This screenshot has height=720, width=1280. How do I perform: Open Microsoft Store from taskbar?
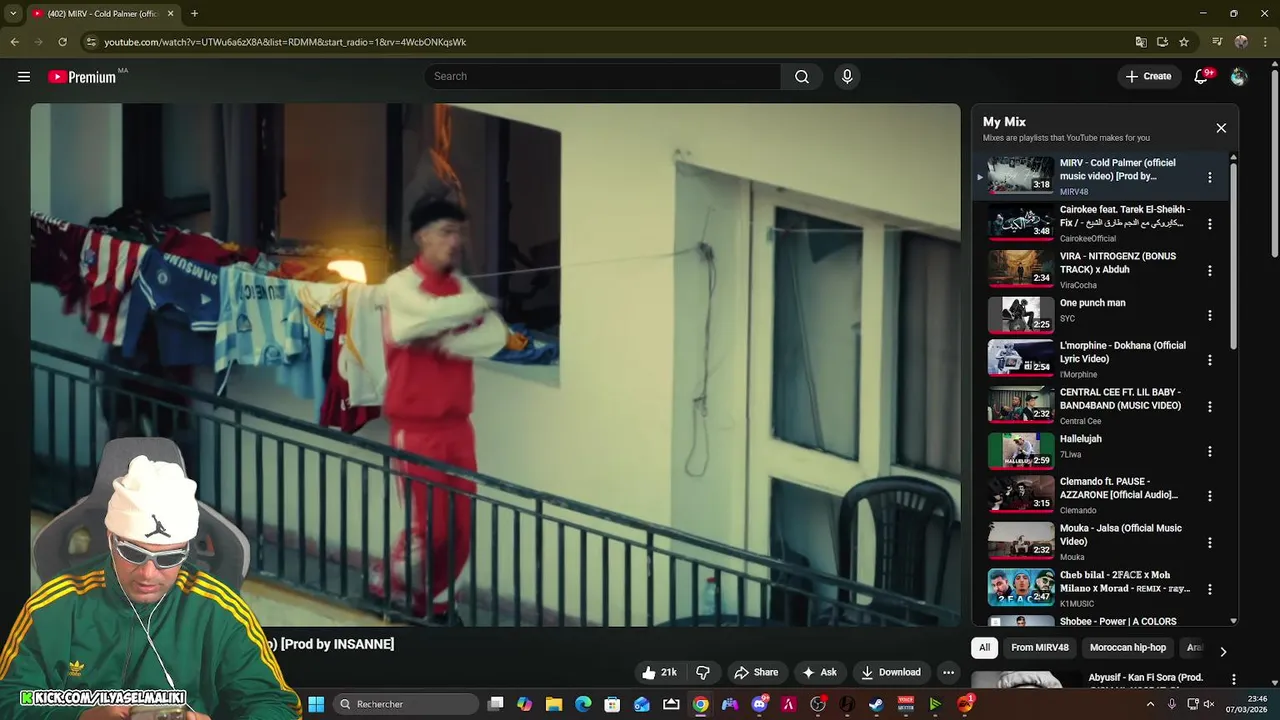pyautogui.click(x=612, y=704)
